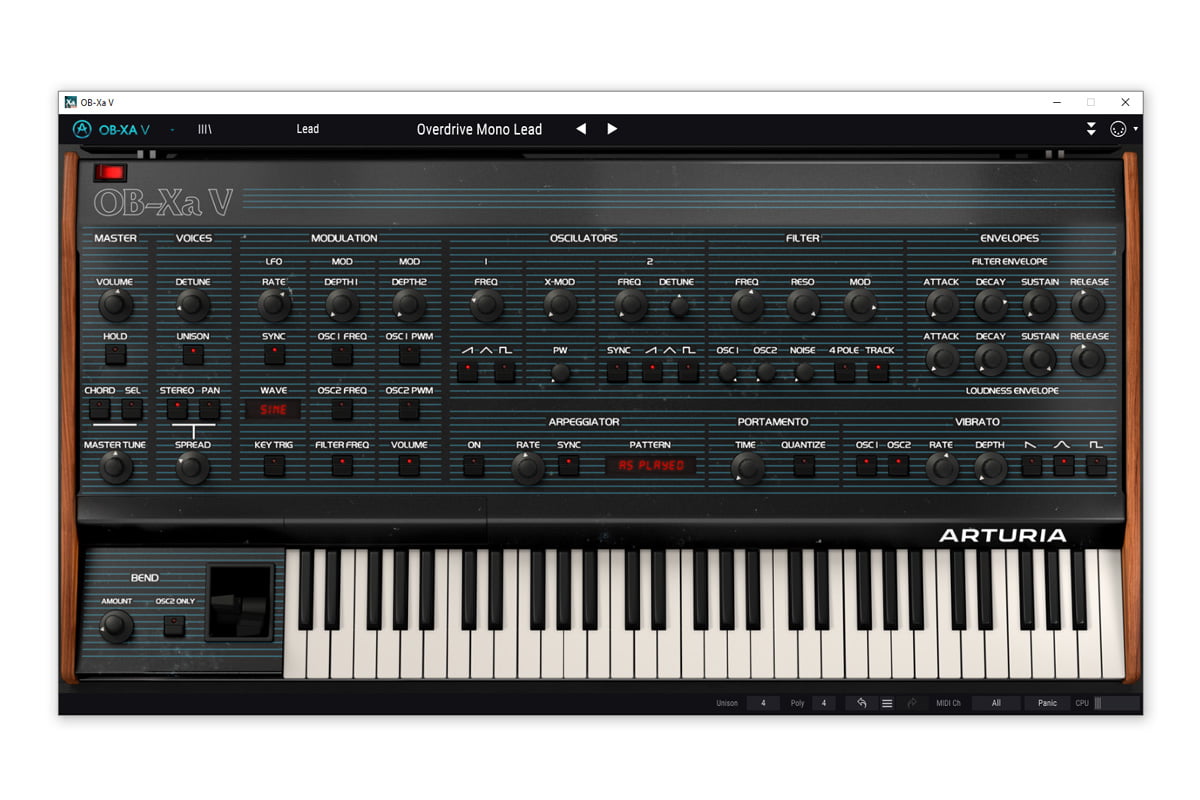Toggle the OSC 1 PWM modulation button
Image resolution: width=1200 pixels, height=800 pixels.
point(409,354)
